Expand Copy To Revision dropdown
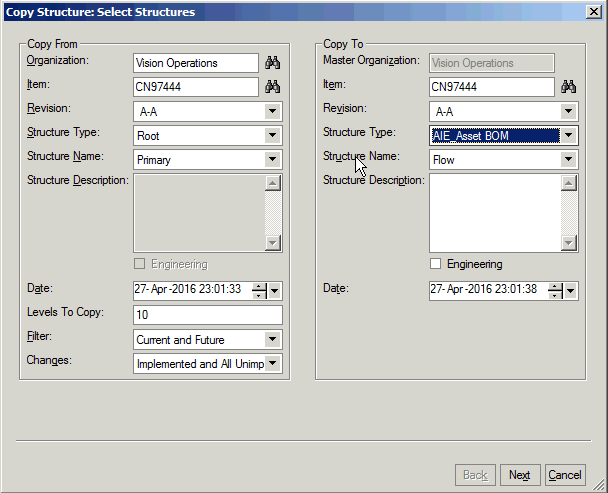Screen dimensions: 608x493 tap(568, 111)
